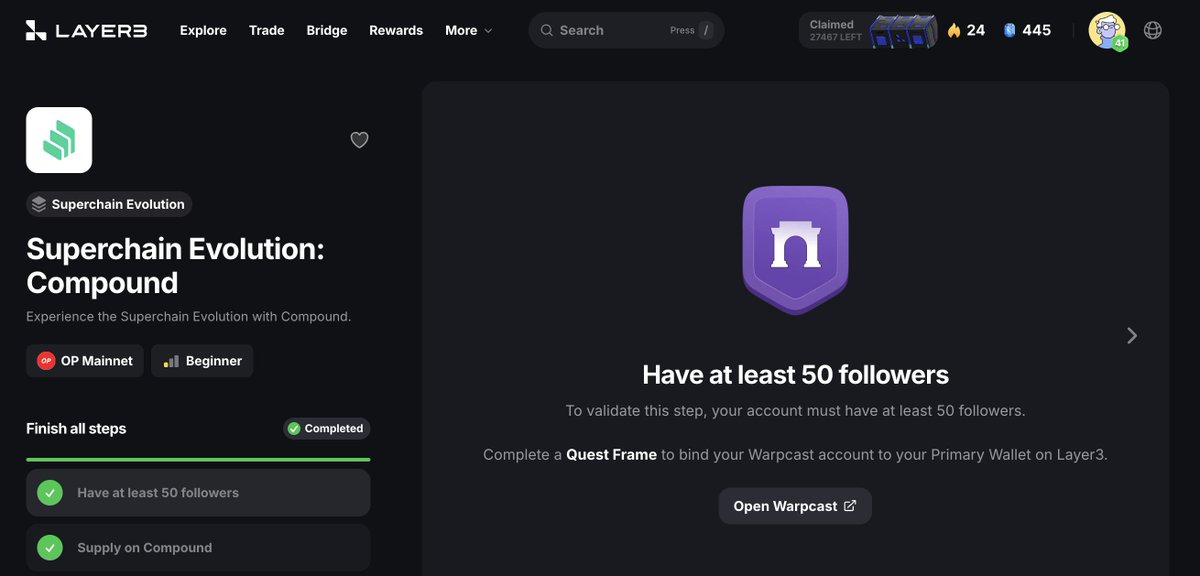Go to the Trade menu item
1200x576 pixels.
(266, 30)
